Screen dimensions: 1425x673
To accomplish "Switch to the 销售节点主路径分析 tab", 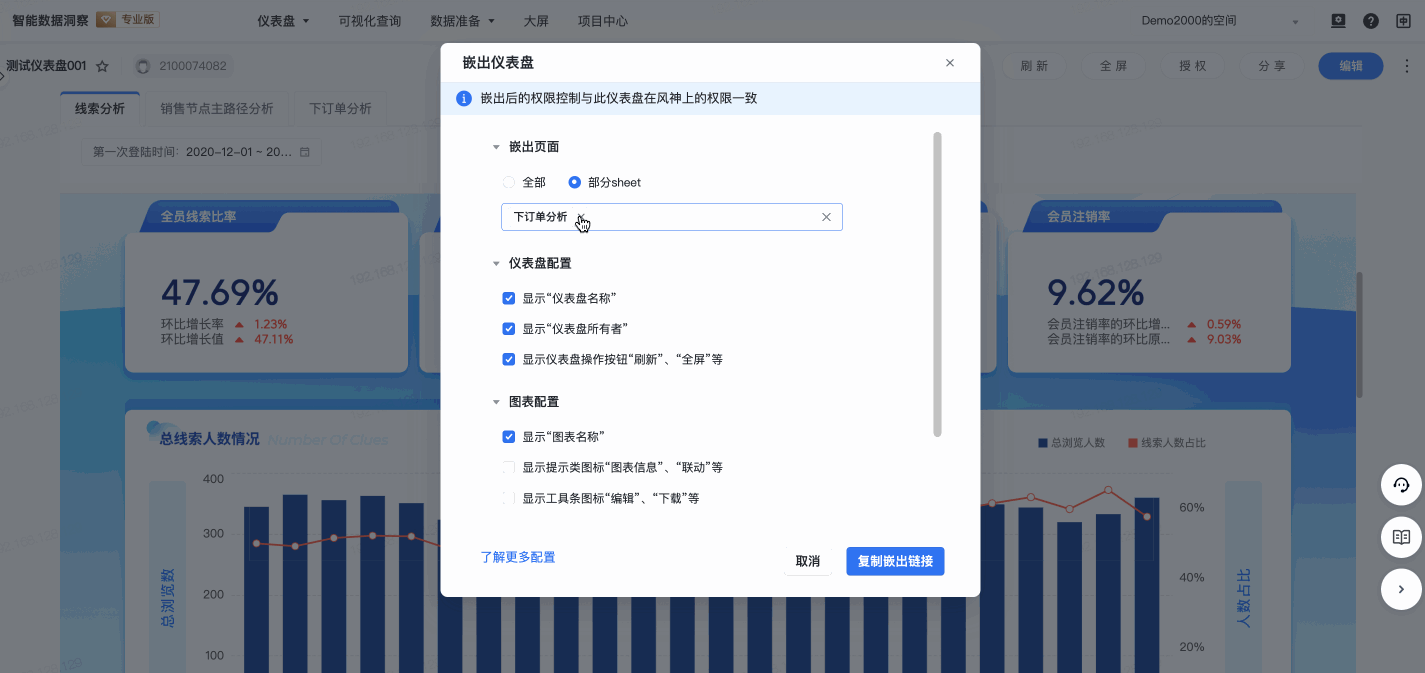I will coord(216,109).
